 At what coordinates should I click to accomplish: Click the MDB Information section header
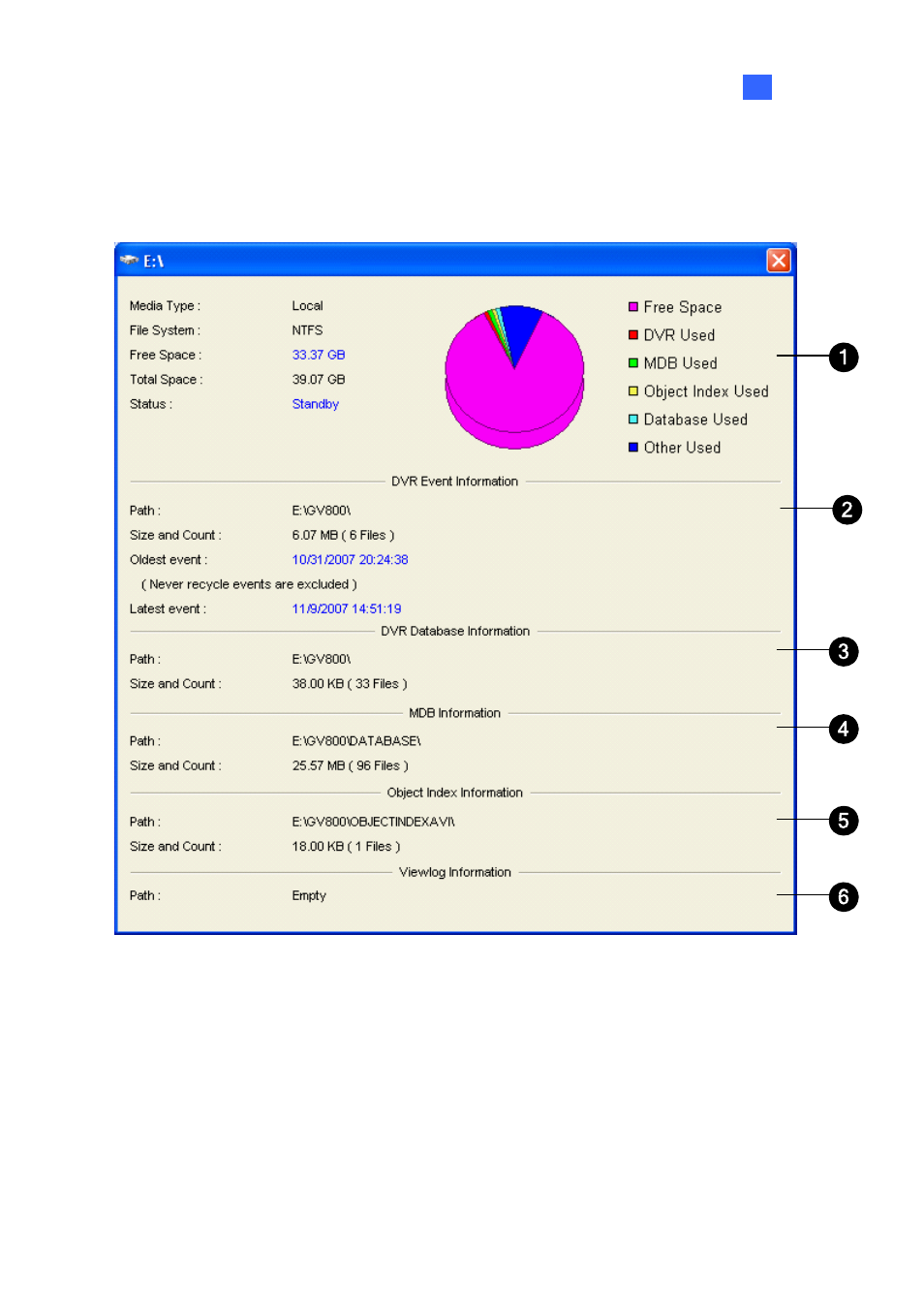coord(454,713)
